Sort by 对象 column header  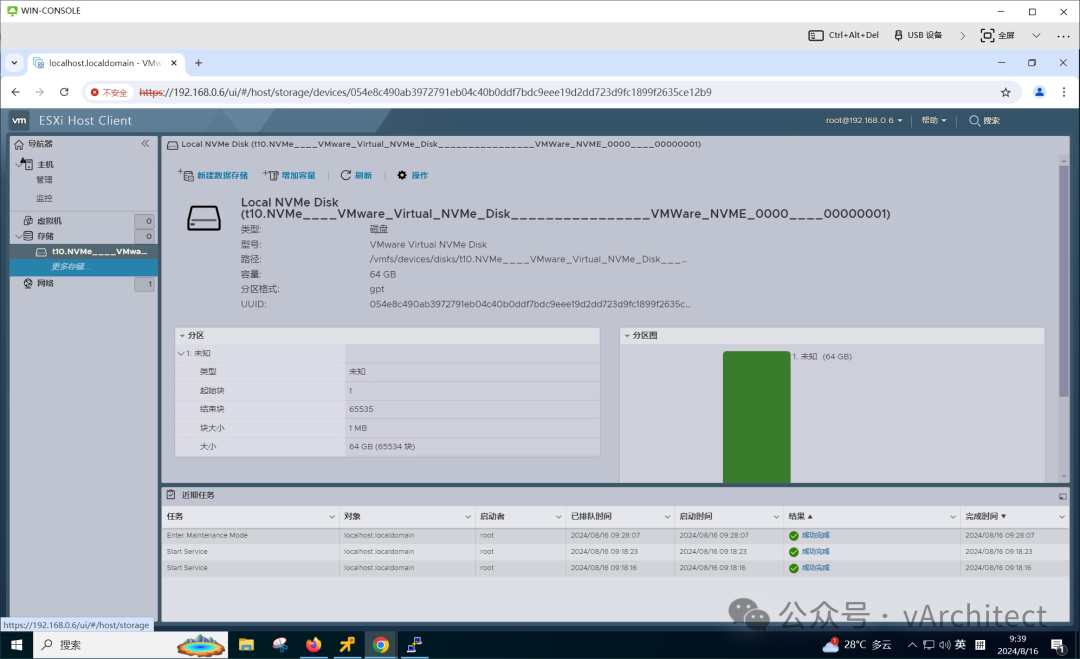click(x=352, y=516)
